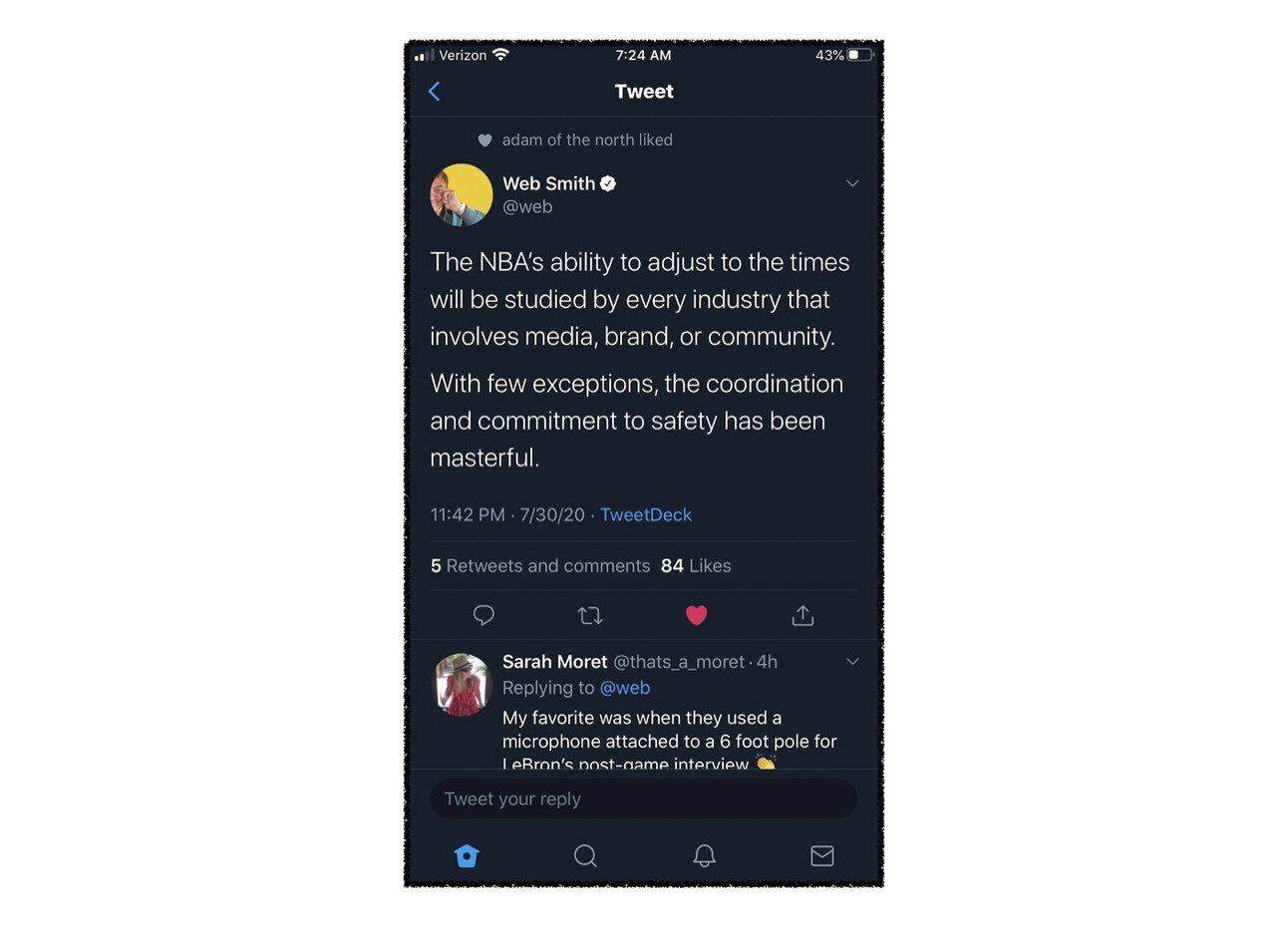Viewport: 1288px width, 929px height.
Task: Open the Home tab
Action: (x=467, y=855)
